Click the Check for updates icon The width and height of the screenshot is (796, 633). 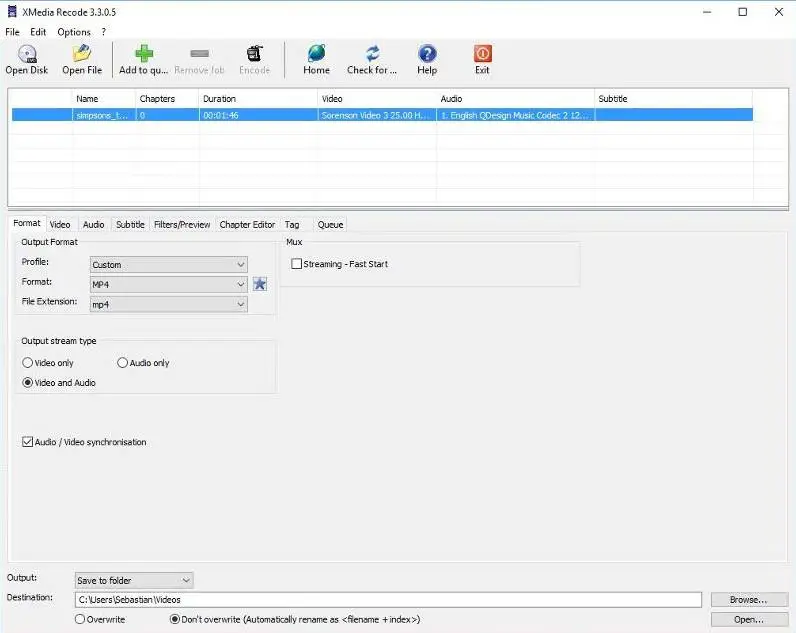(x=372, y=53)
